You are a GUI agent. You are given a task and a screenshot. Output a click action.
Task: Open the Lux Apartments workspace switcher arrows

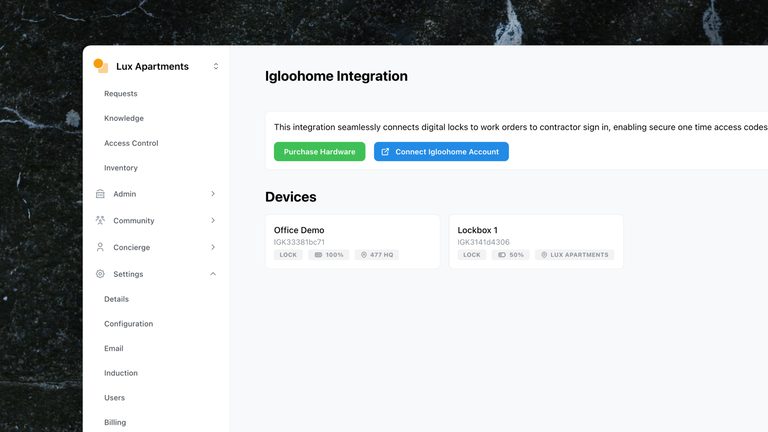[216, 66]
